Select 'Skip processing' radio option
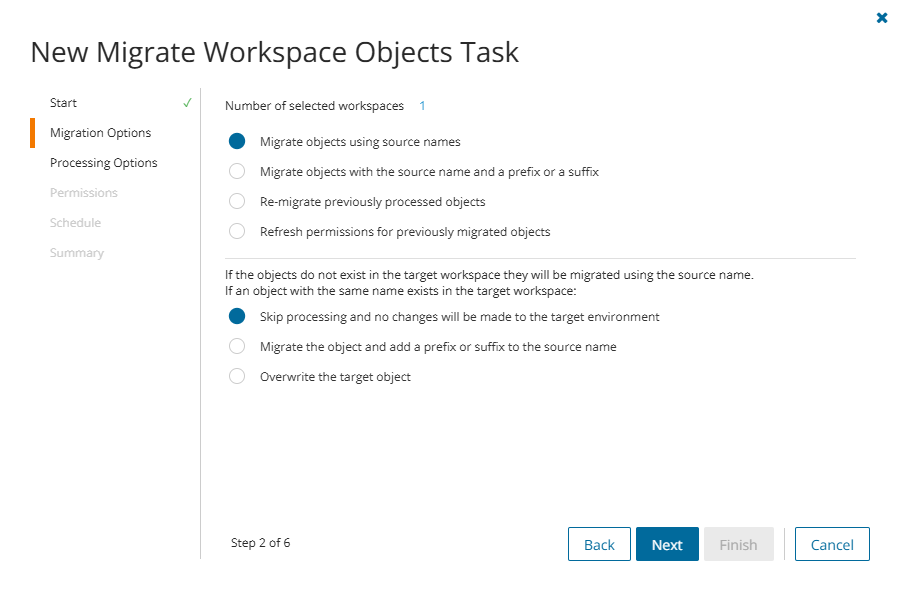The image size is (900, 591). coord(237,317)
